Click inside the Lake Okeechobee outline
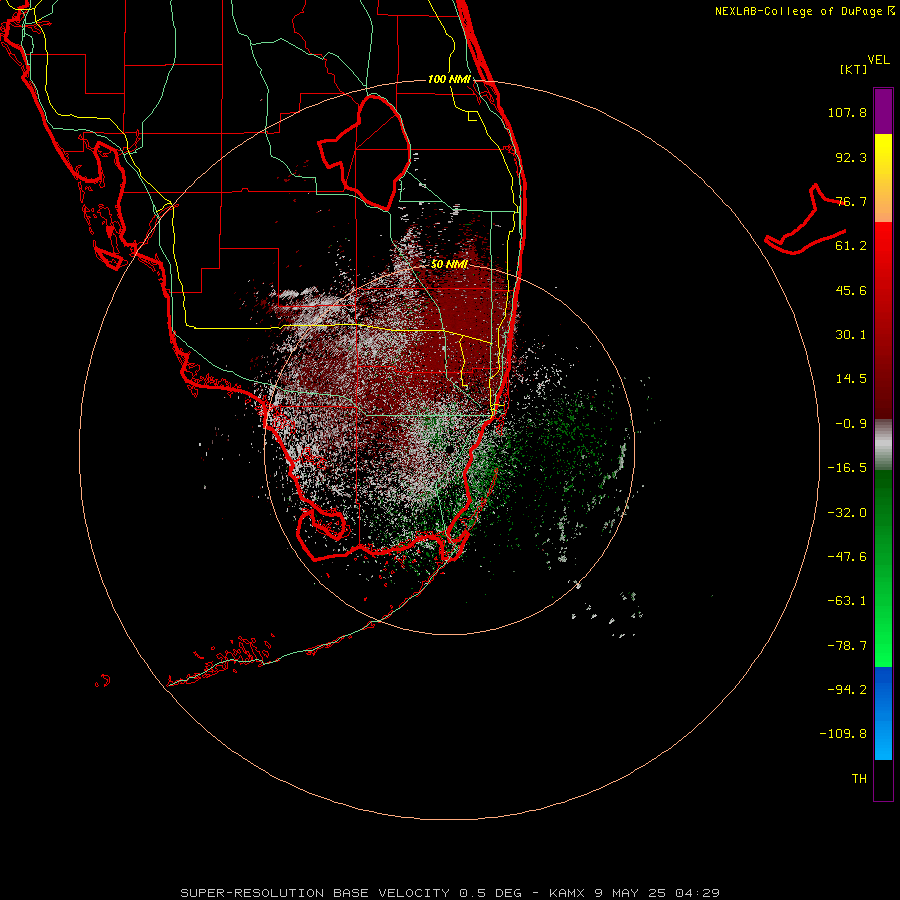 coord(376,150)
